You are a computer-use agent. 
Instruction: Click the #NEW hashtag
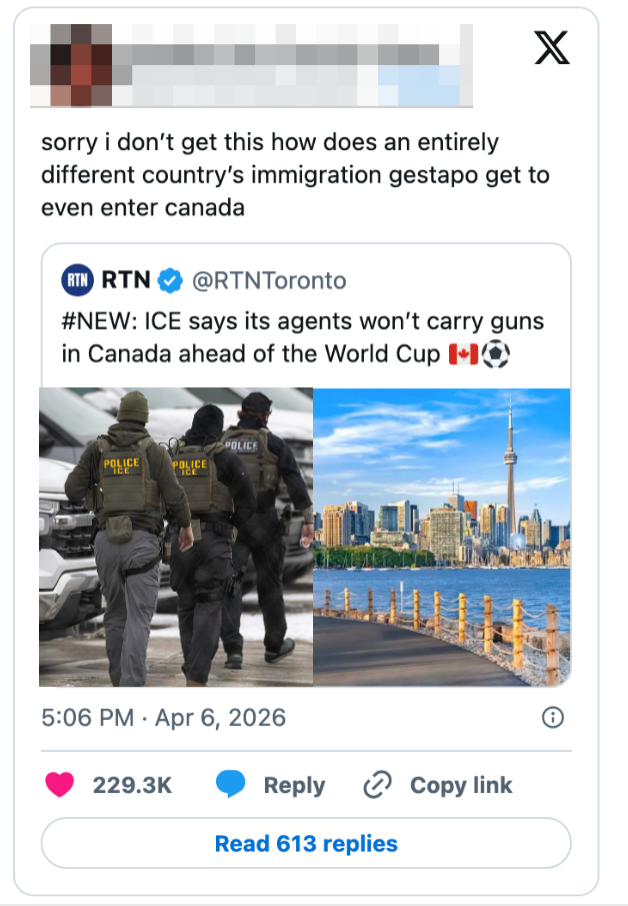[x=95, y=321]
